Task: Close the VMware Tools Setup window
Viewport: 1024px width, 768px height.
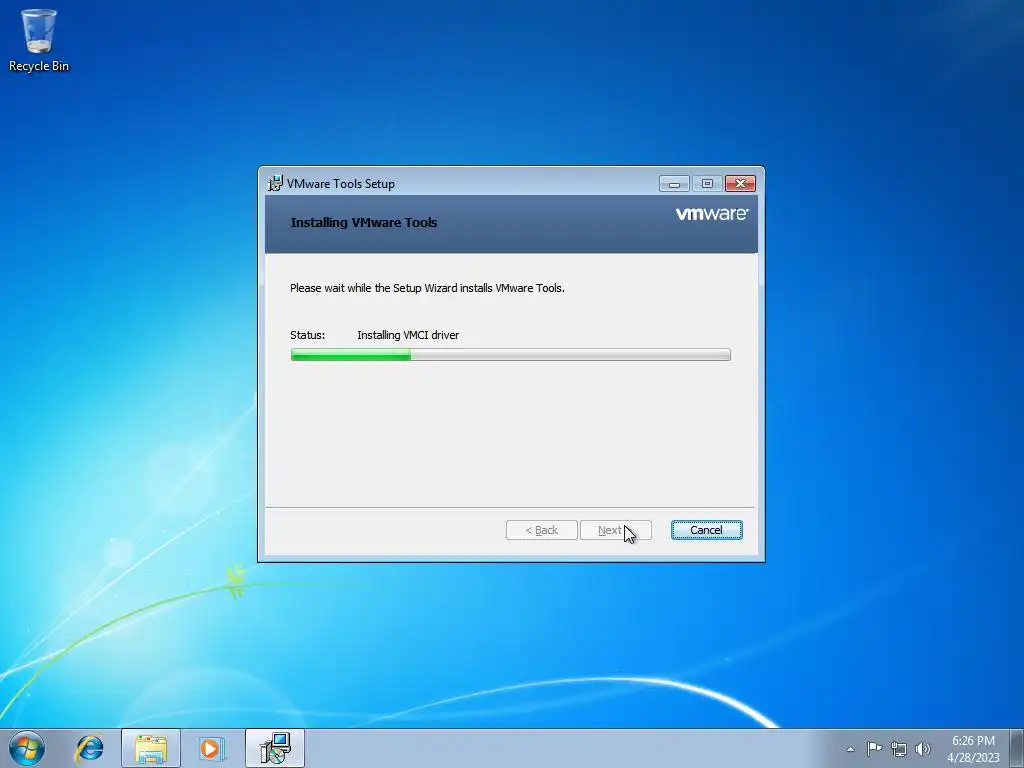Action: coord(740,184)
